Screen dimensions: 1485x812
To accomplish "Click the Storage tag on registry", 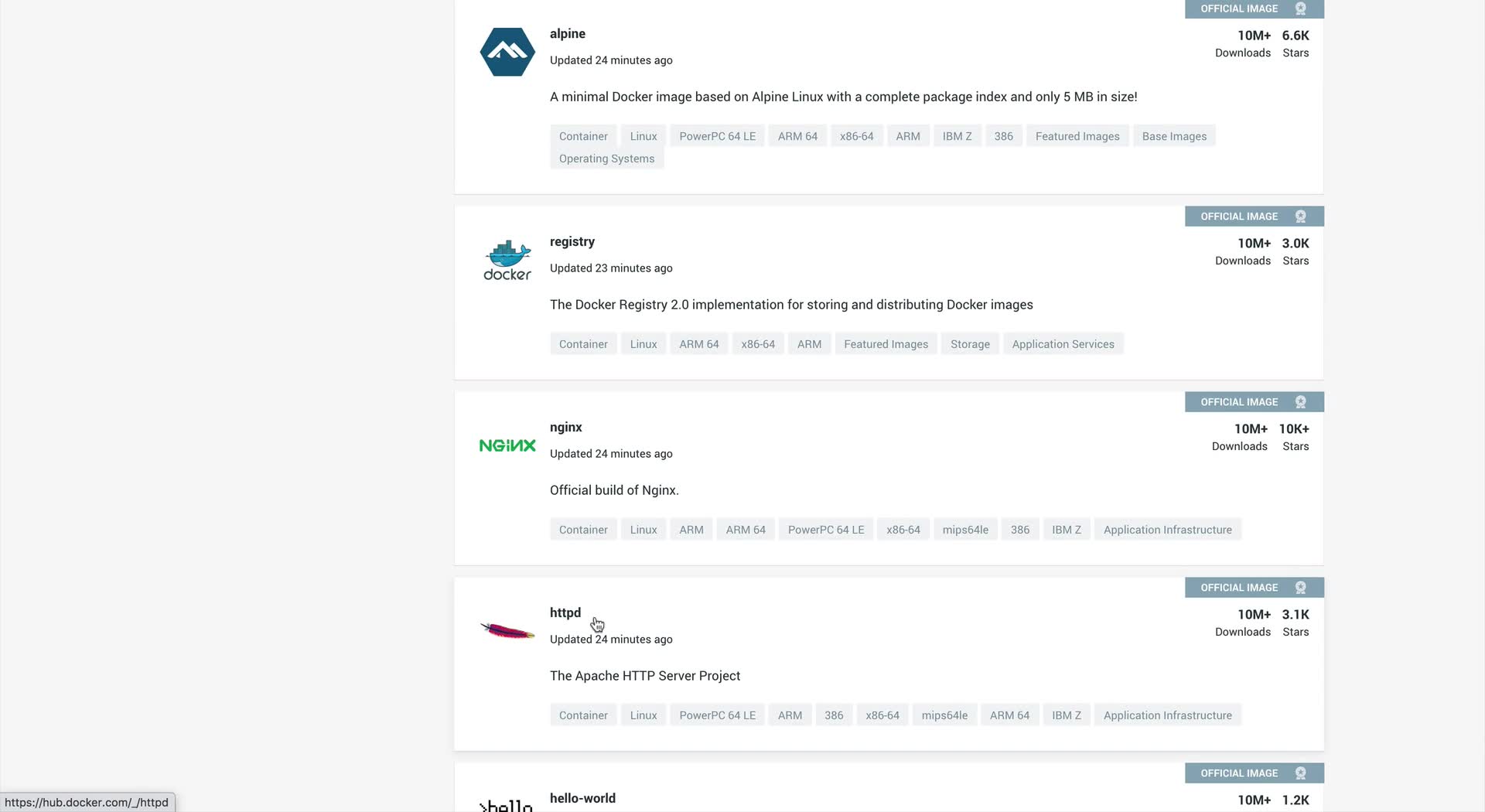I will tap(970, 344).
